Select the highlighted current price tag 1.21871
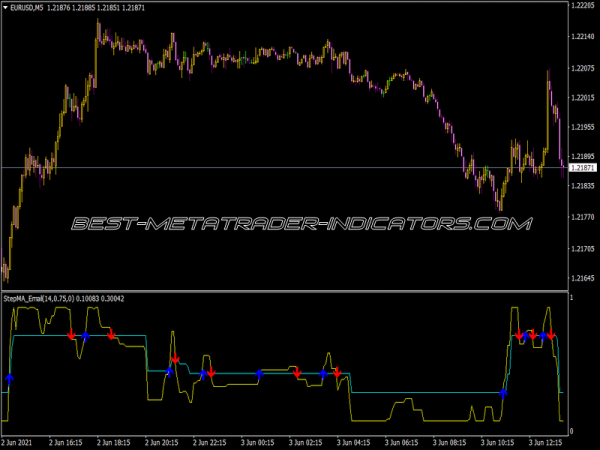This screenshot has width=600, height=450. pyautogui.click(x=583, y=168)
